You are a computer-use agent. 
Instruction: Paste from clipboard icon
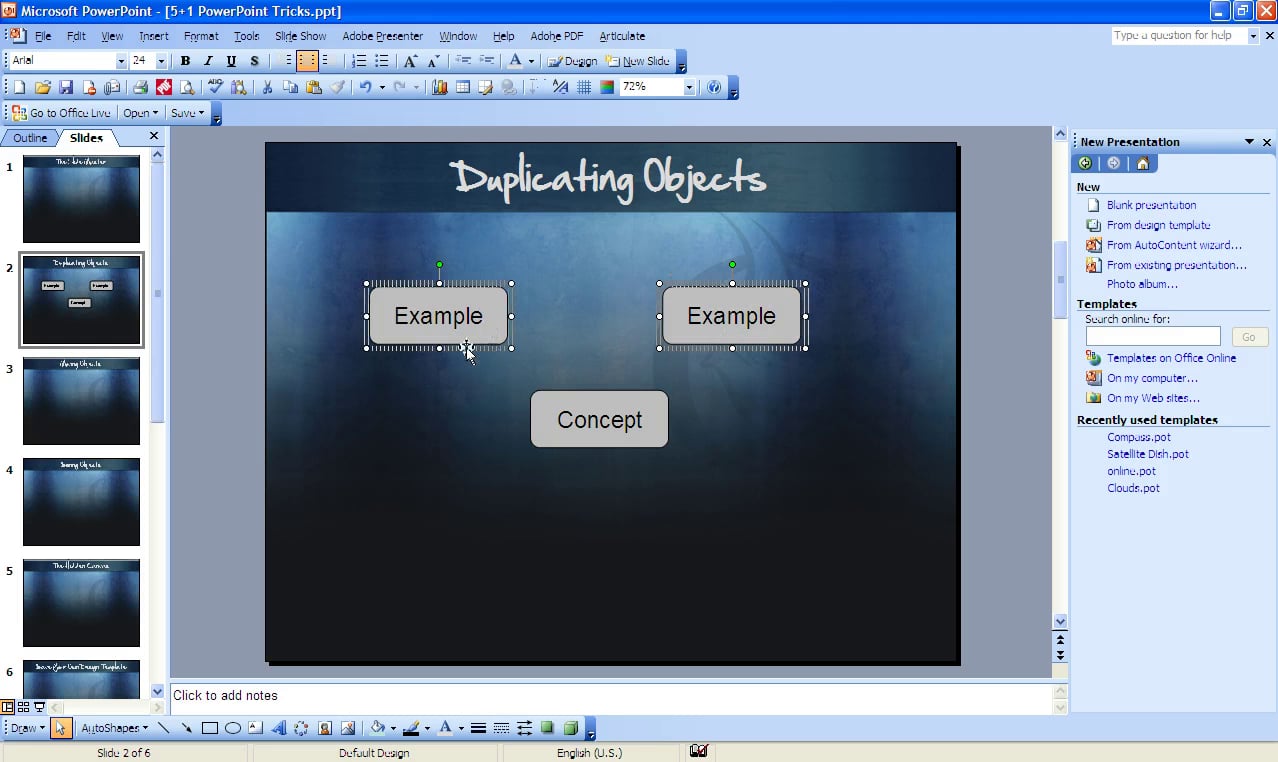tap(314, 88)
